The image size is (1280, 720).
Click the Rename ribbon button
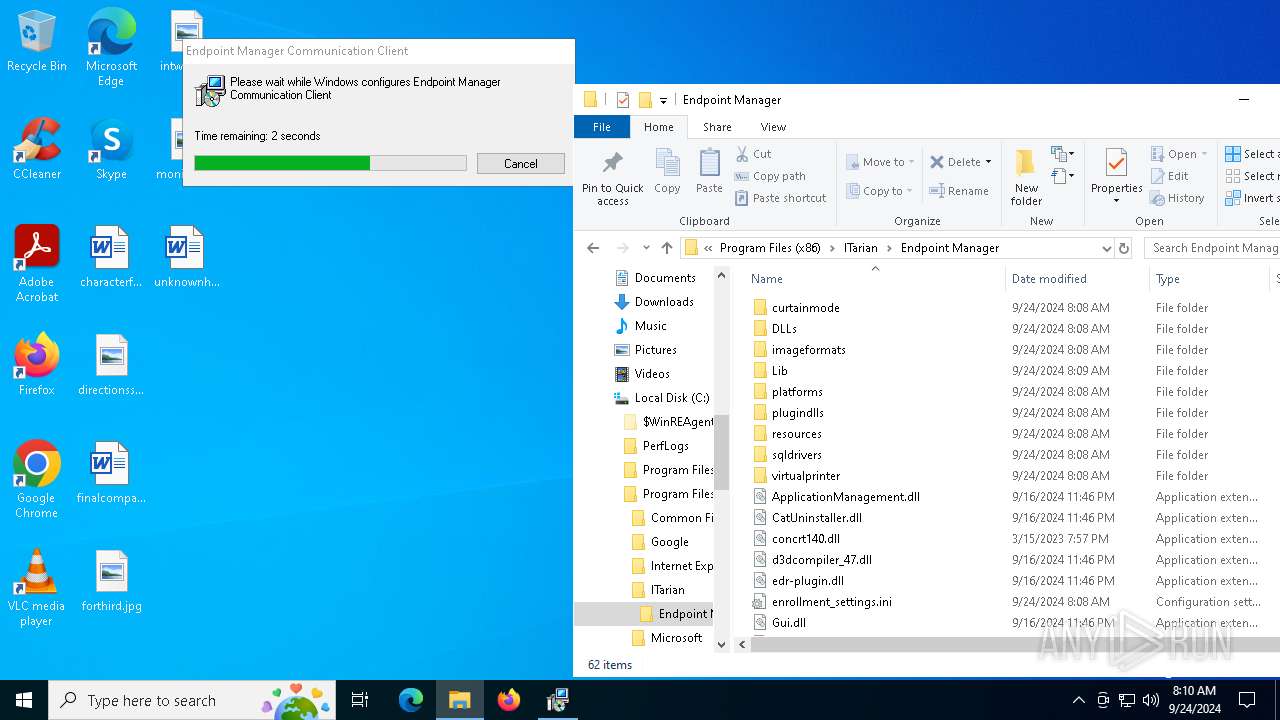point(959,191)
